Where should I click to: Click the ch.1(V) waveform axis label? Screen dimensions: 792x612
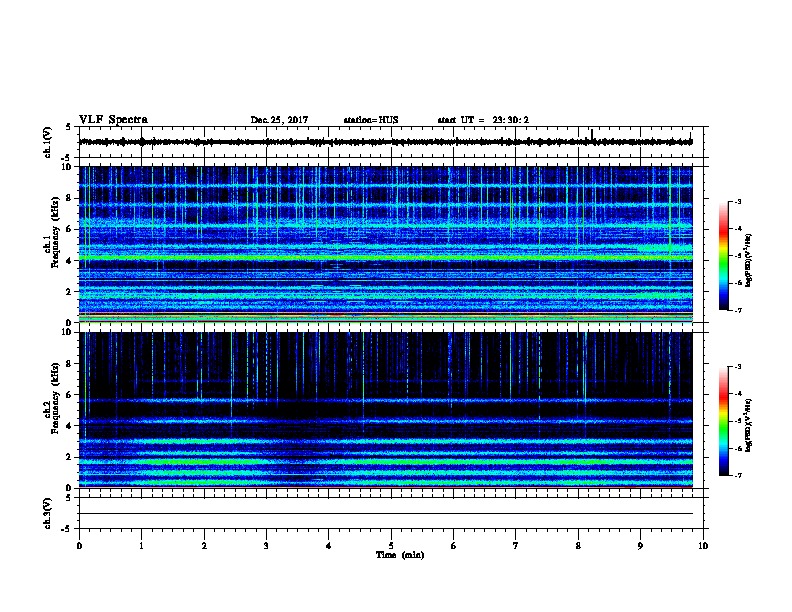tap(48, 142)
